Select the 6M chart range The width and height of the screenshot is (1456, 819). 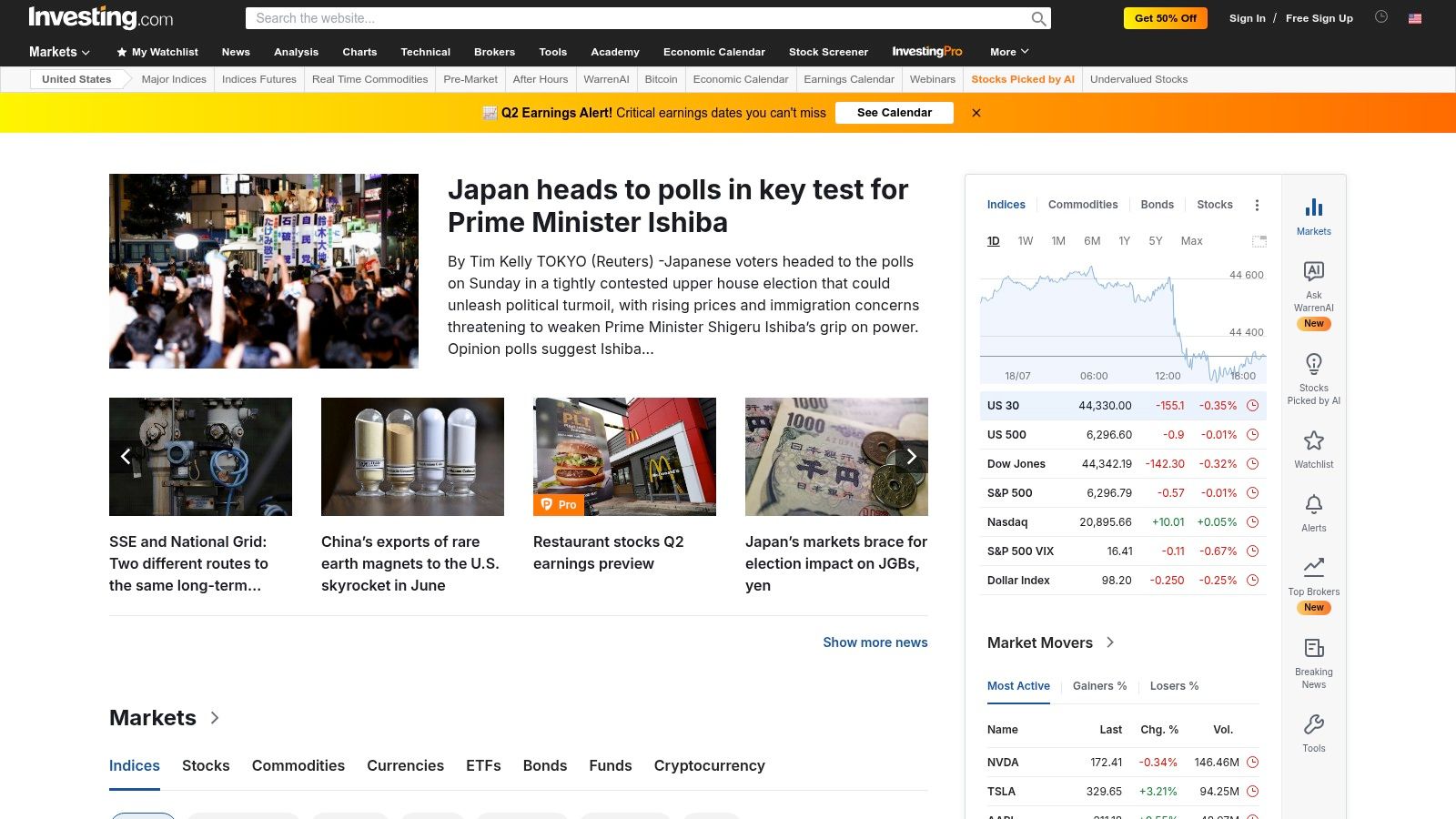point(1092,241)
